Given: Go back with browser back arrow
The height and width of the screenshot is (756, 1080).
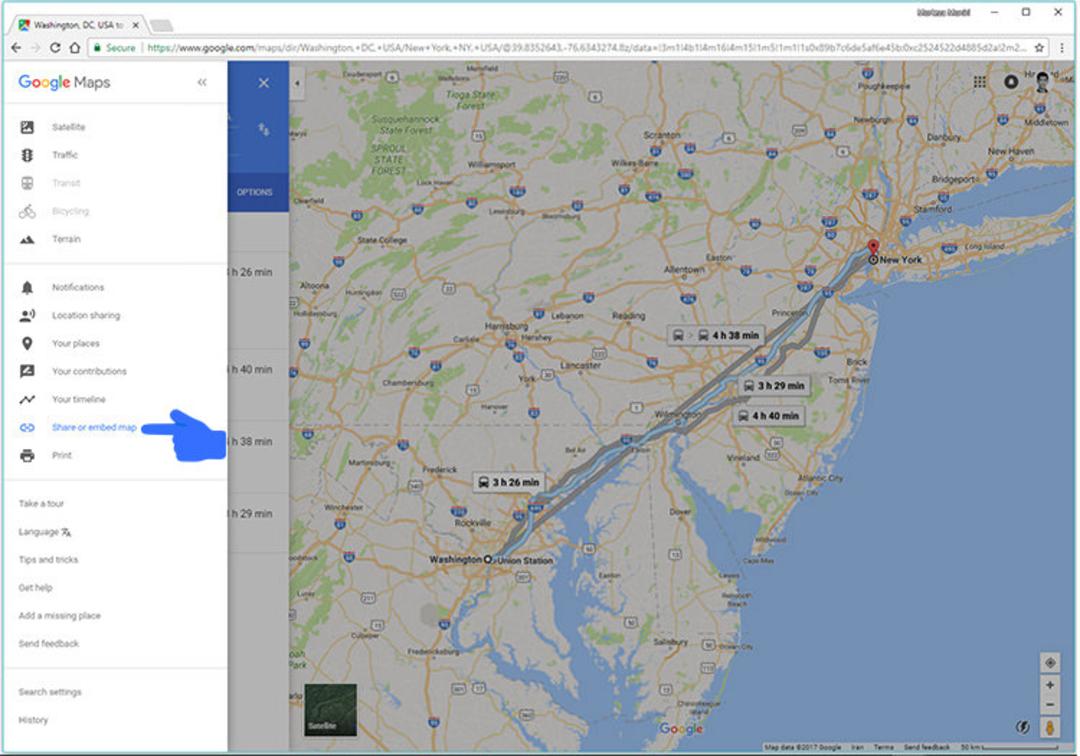Looking at the screenshot, I should [x=16, y=48].
